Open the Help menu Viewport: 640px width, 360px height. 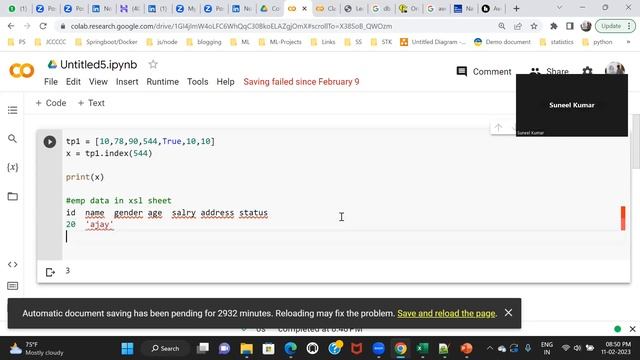coord(225,82)
